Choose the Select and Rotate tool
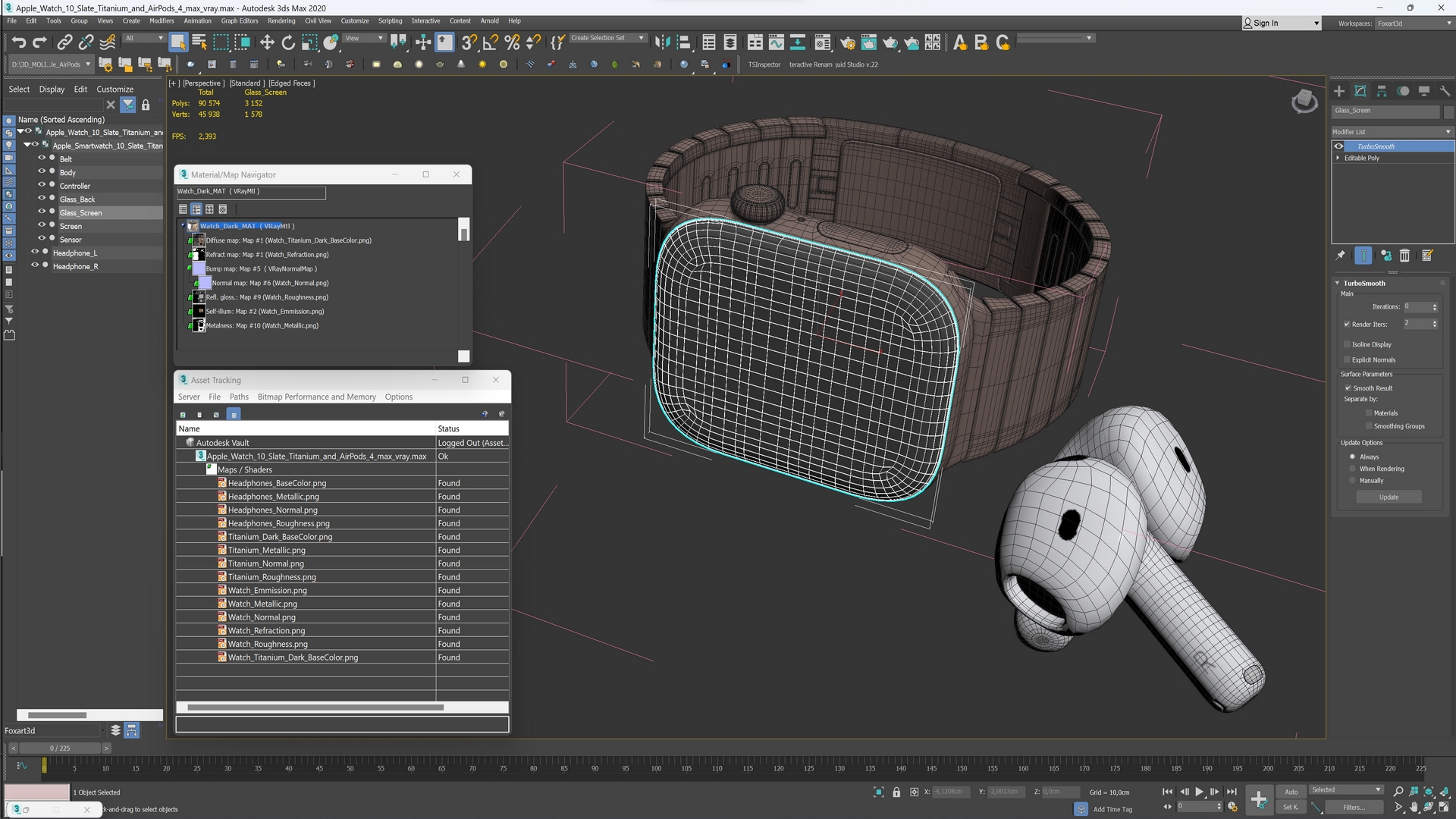Image resolution: width=1456 pixels, height=819 pixels. click(288, 42)
